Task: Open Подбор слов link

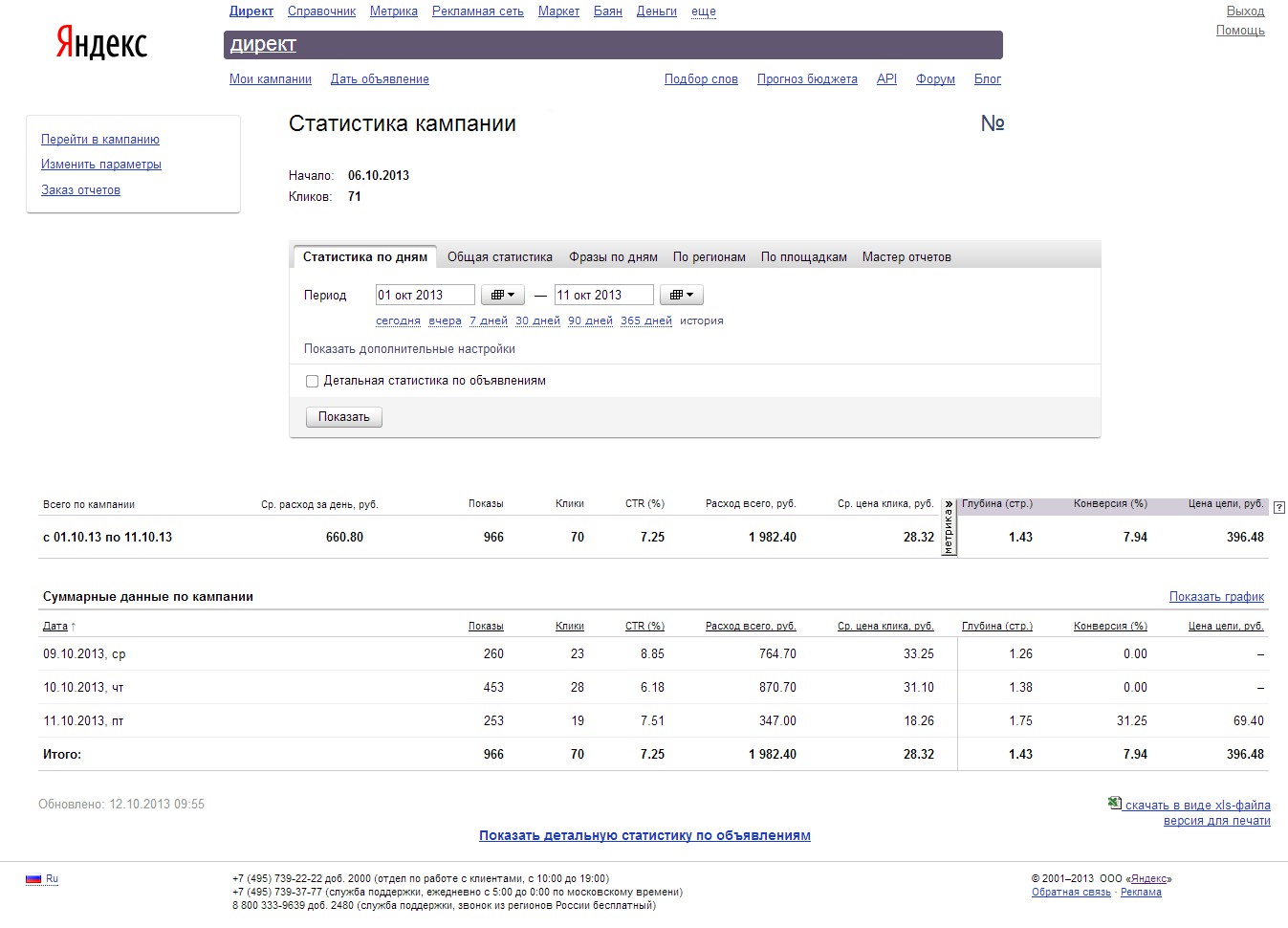Action: (x=701, y=79)
